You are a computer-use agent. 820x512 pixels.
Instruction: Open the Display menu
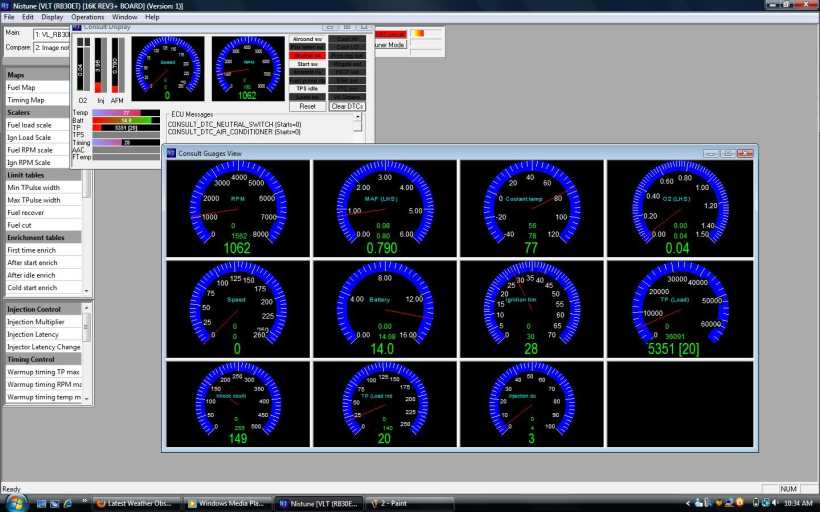(x=52, y=17)
